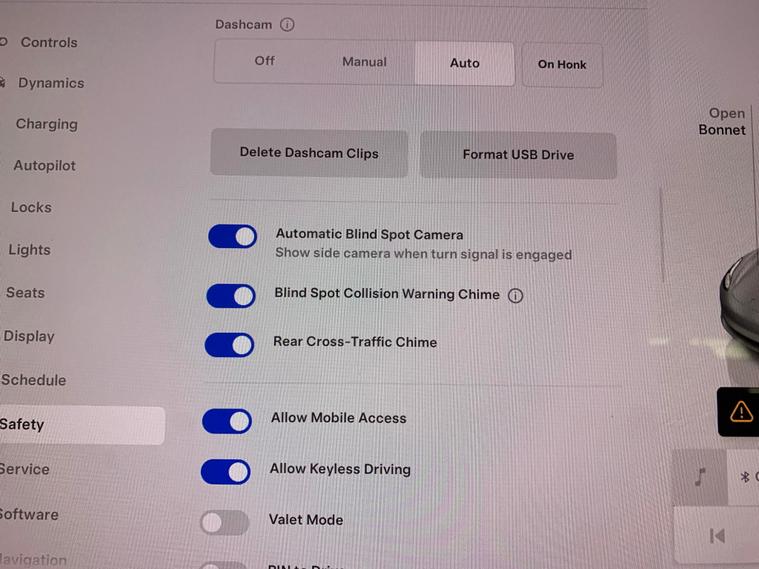This screenshot has width=759, height=569.
Task: Select Manual dashcam mode
Action: click(x=364, y=62)
